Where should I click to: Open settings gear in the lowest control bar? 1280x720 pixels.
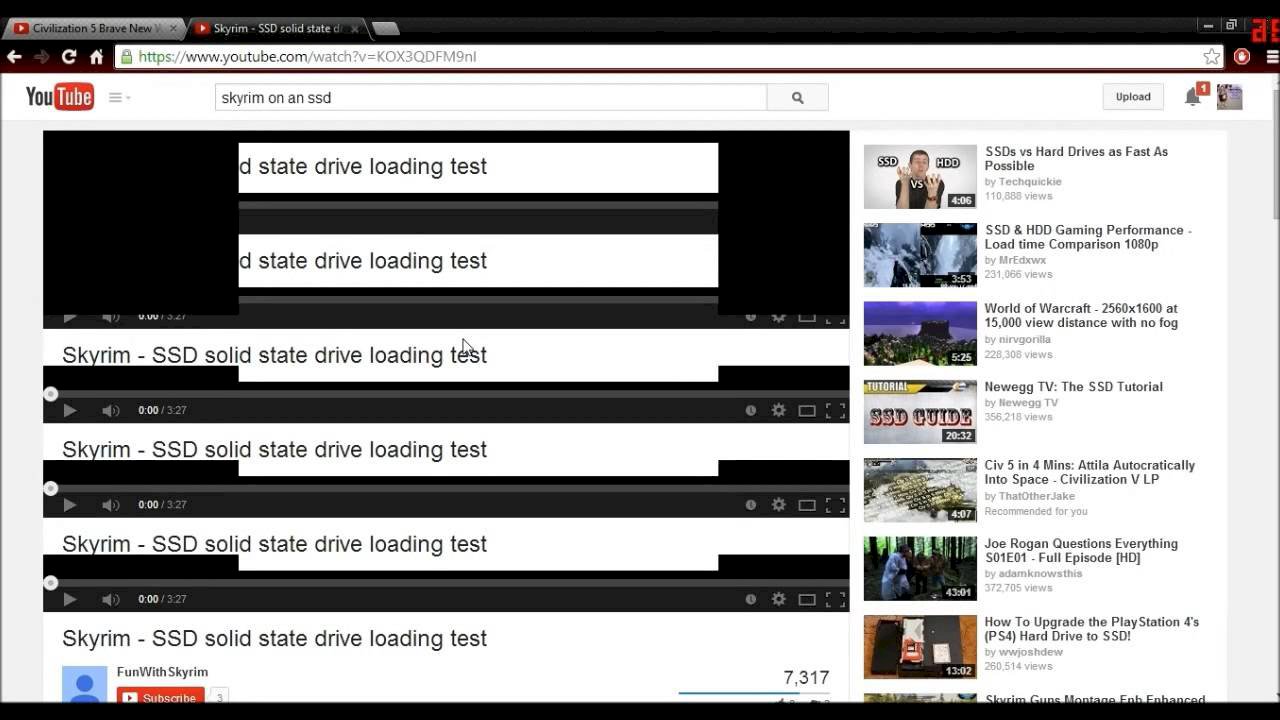pos(778,599)
